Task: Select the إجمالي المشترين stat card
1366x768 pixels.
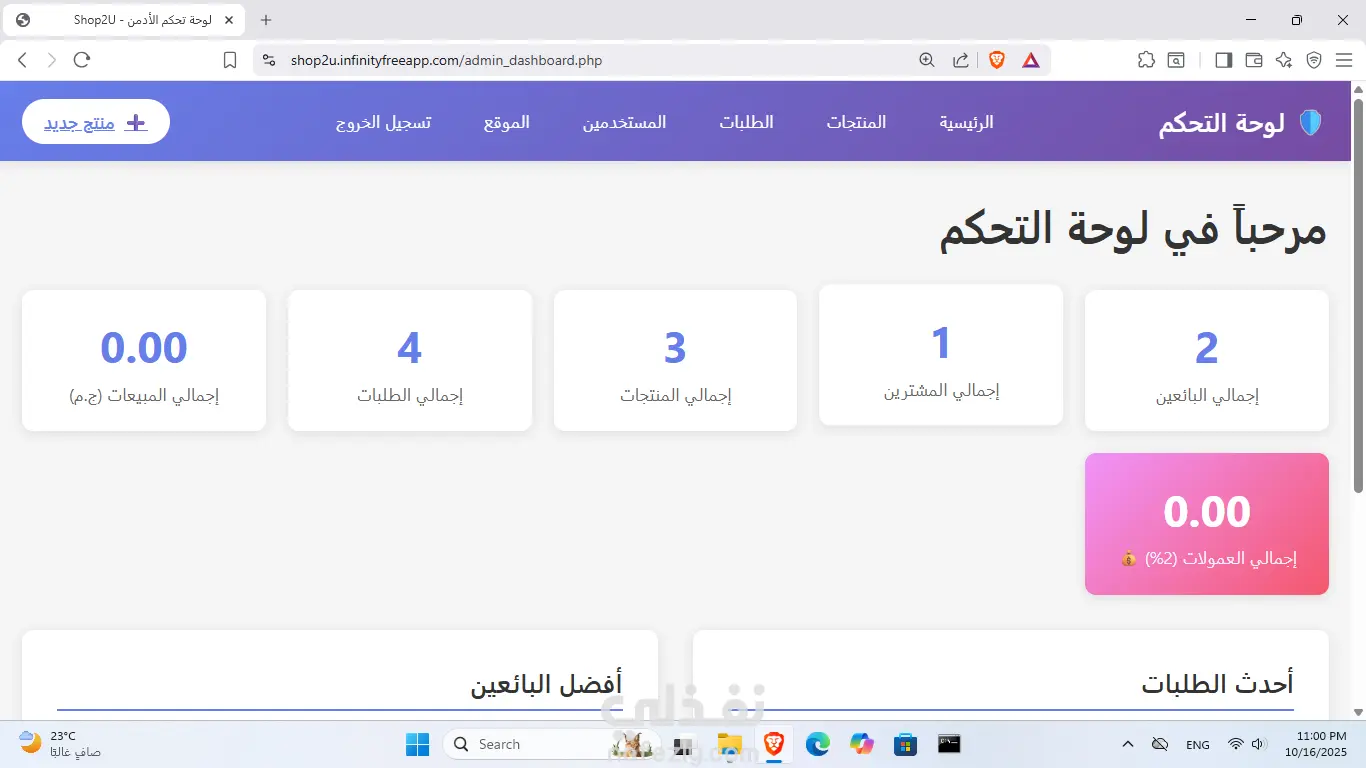Action: 941,355
